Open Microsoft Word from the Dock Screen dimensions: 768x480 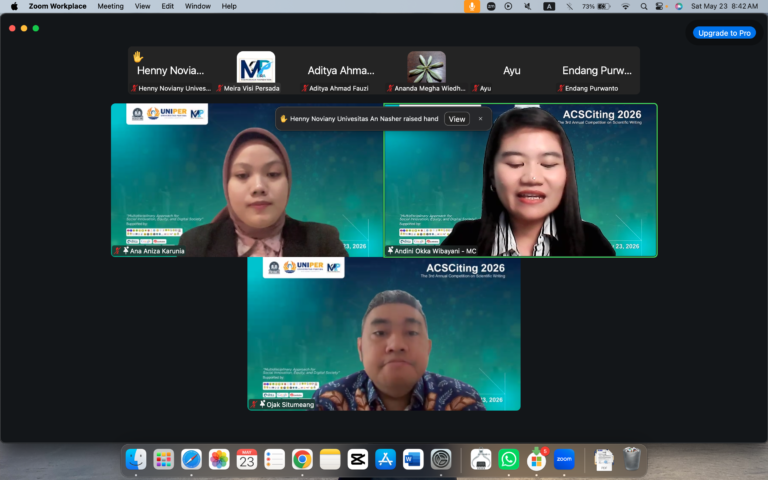point(413,459)
